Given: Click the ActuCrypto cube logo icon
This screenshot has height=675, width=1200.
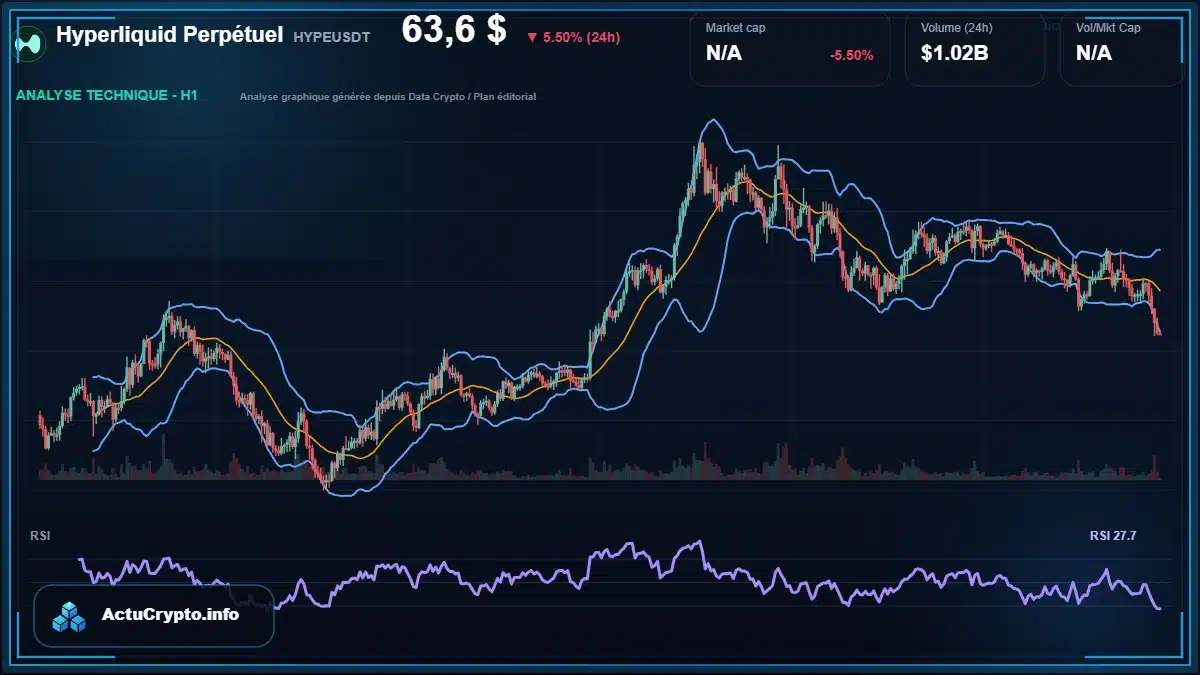Looking at the screenshot, I should click(x=71, y=616).
